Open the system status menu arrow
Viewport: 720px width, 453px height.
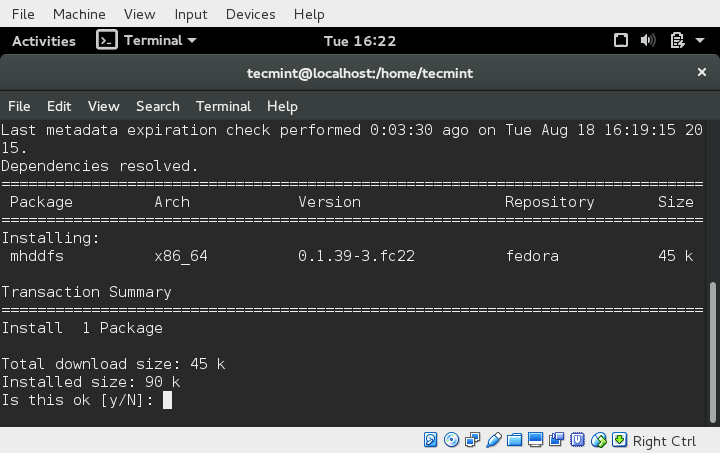pyautogui.click(x=700, y=41)
